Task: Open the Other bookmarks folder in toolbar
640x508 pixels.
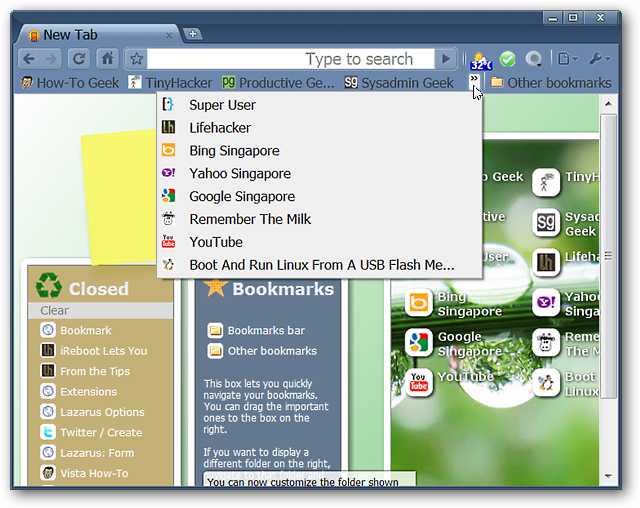Action: (x=551, y=83)
